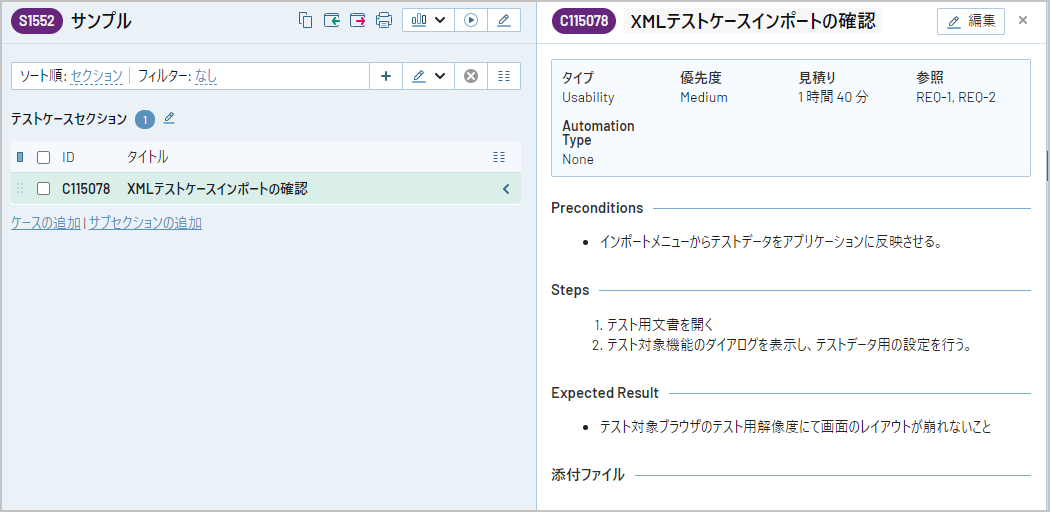Viewport: 1050px width, 512px height.
Task: Click the 優先度 field label
Action: (x=700, y=78)
